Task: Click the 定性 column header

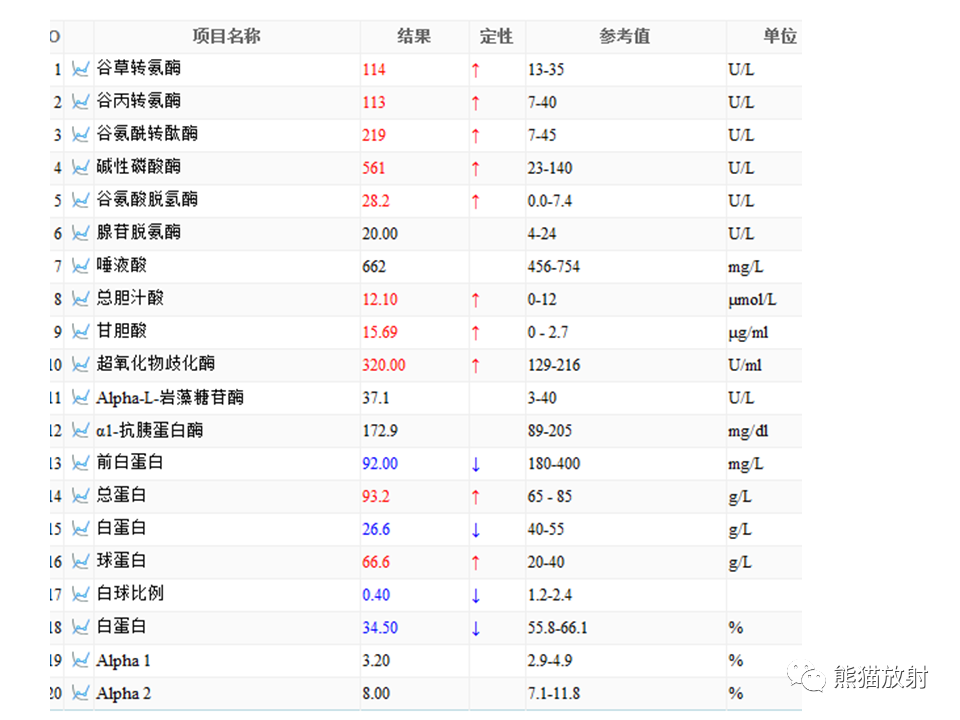Action: point(497,36)
